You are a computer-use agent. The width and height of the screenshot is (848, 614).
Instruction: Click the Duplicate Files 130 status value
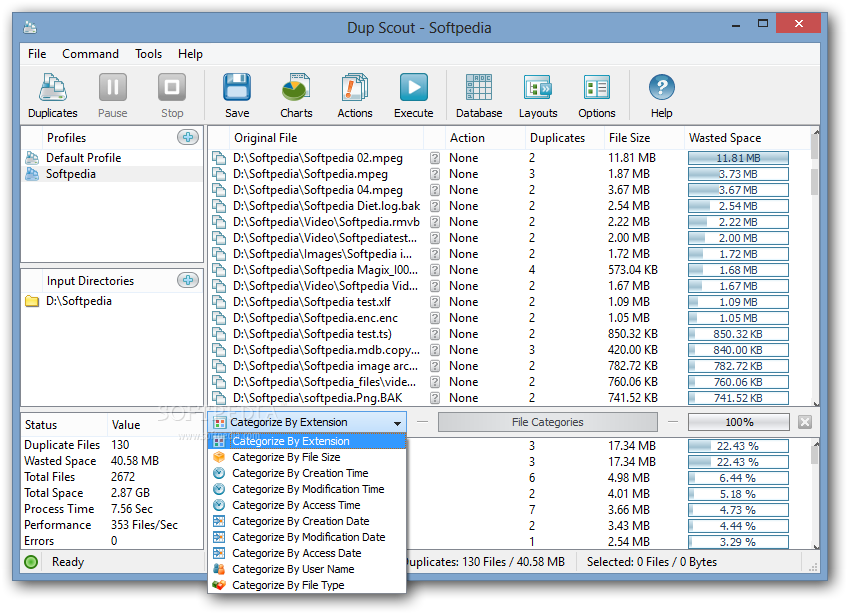point(120,445)
